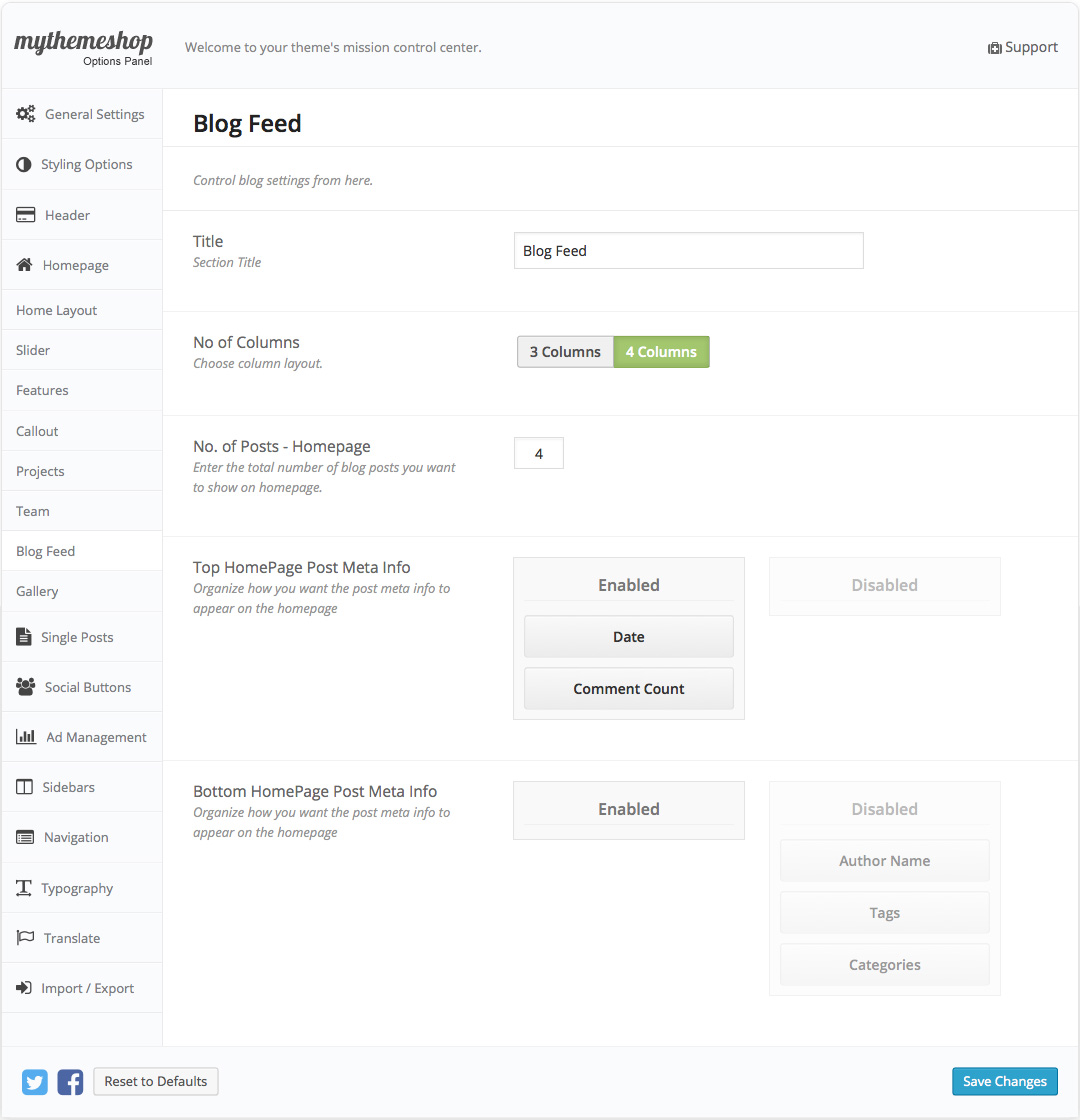Image resolution: width=1080 pixels, height=1120 pixels.
Task: Click the Typography letter-T icon
Action: pos(23,888)
